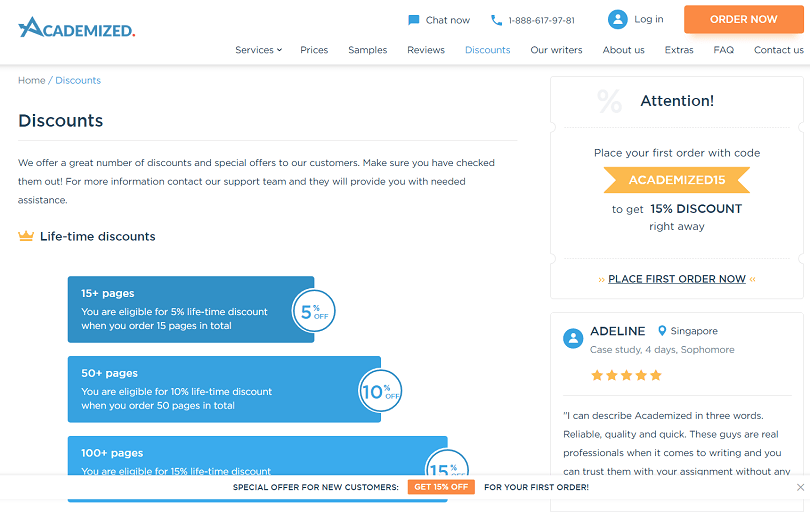Image resolution: width=810 pixels, height=512 pixels.
Task: Select the 15+ pages discount card
Action: 191,309
